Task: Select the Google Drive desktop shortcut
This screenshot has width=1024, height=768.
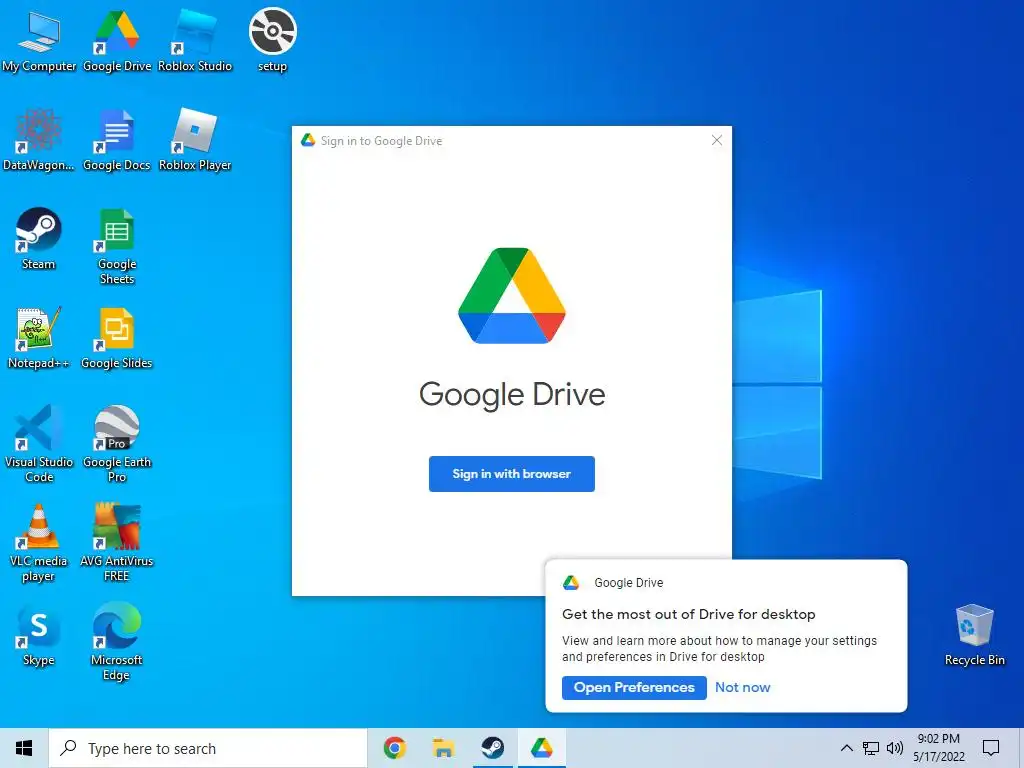Action: 117,40
